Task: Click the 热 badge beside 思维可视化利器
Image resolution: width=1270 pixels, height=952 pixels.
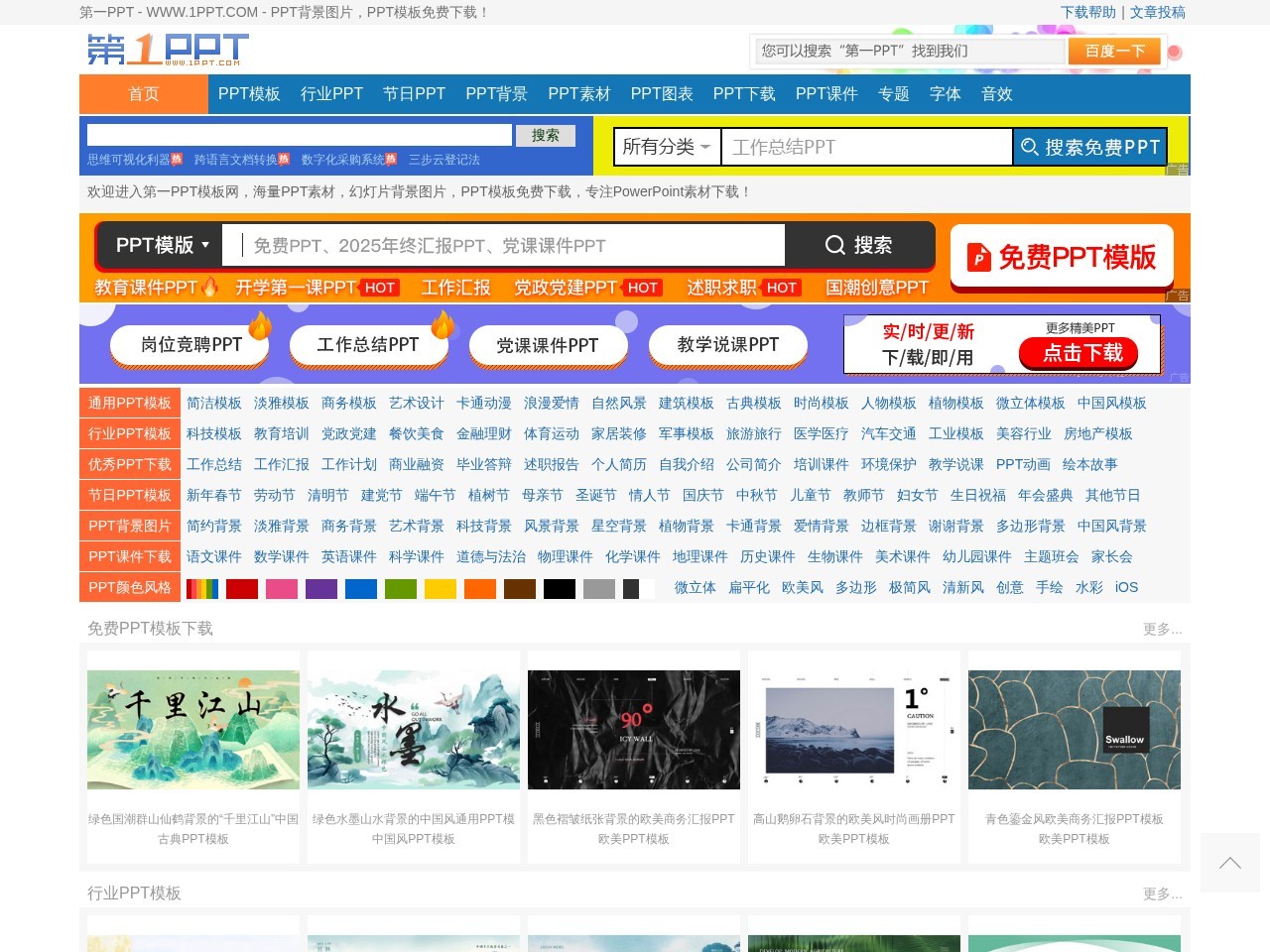Action: tap(179, 157)
